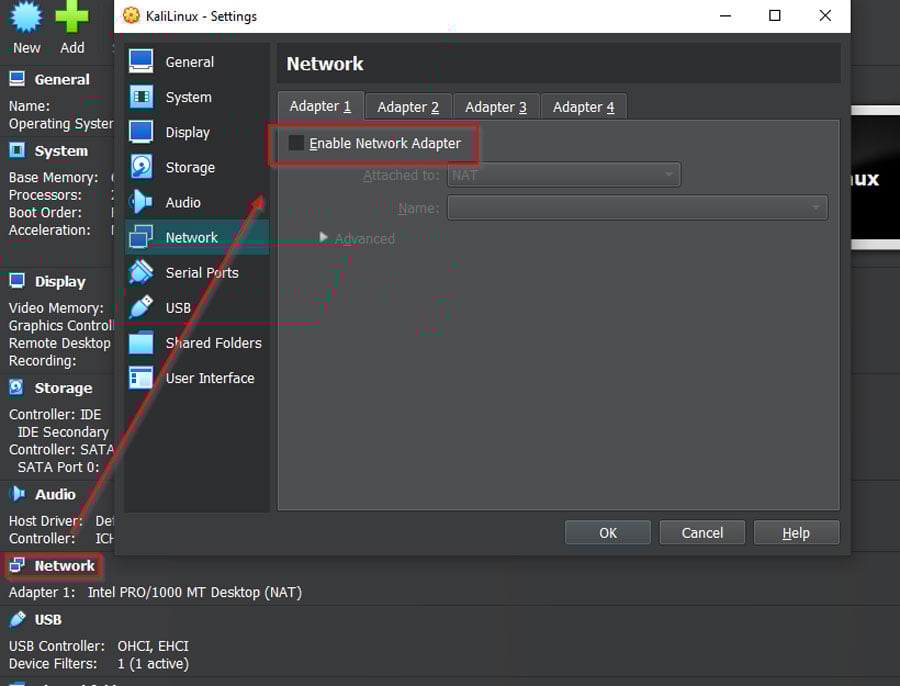
Task: Open the Audio section header in manager details
Action: point(55,494)
